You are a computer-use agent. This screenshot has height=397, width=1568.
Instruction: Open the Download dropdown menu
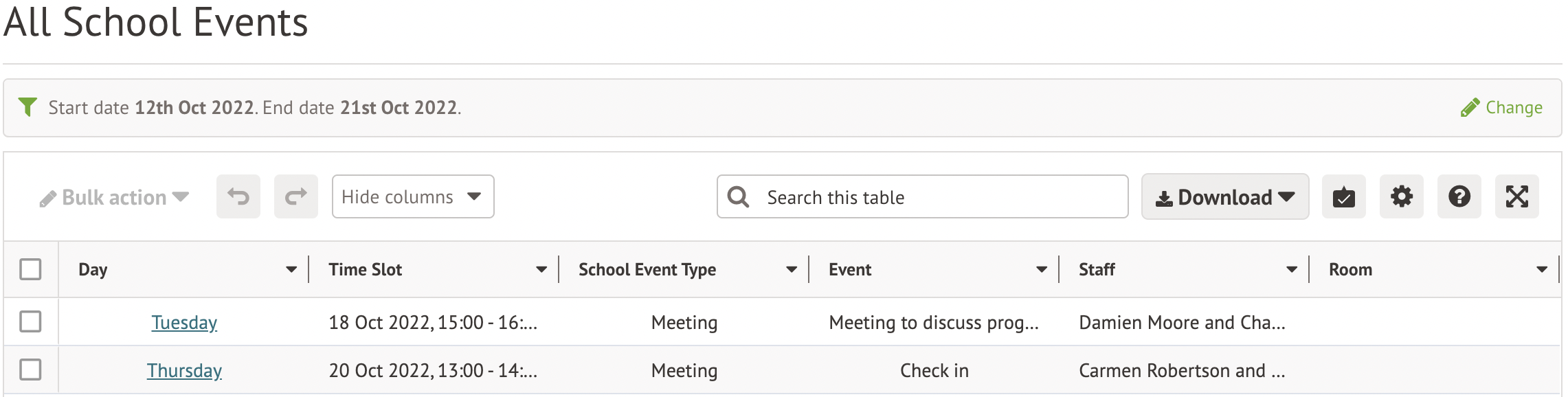click(1224, 197)
